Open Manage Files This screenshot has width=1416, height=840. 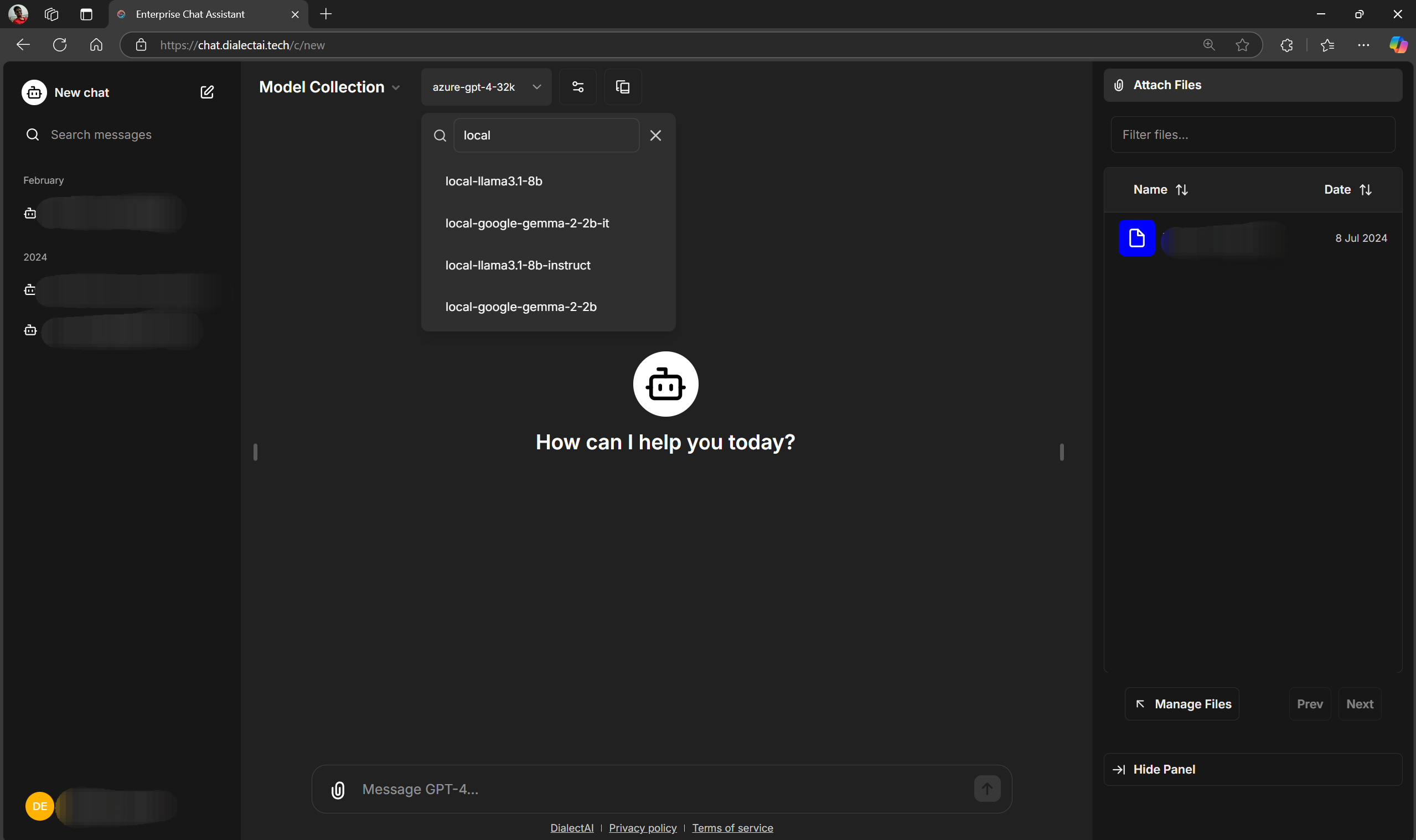(1182, 704)
